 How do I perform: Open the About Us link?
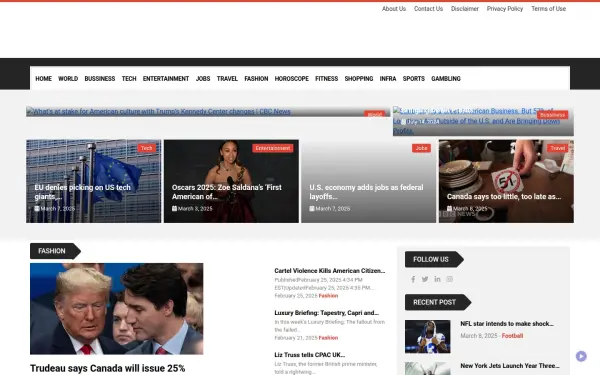coord(394,8)
